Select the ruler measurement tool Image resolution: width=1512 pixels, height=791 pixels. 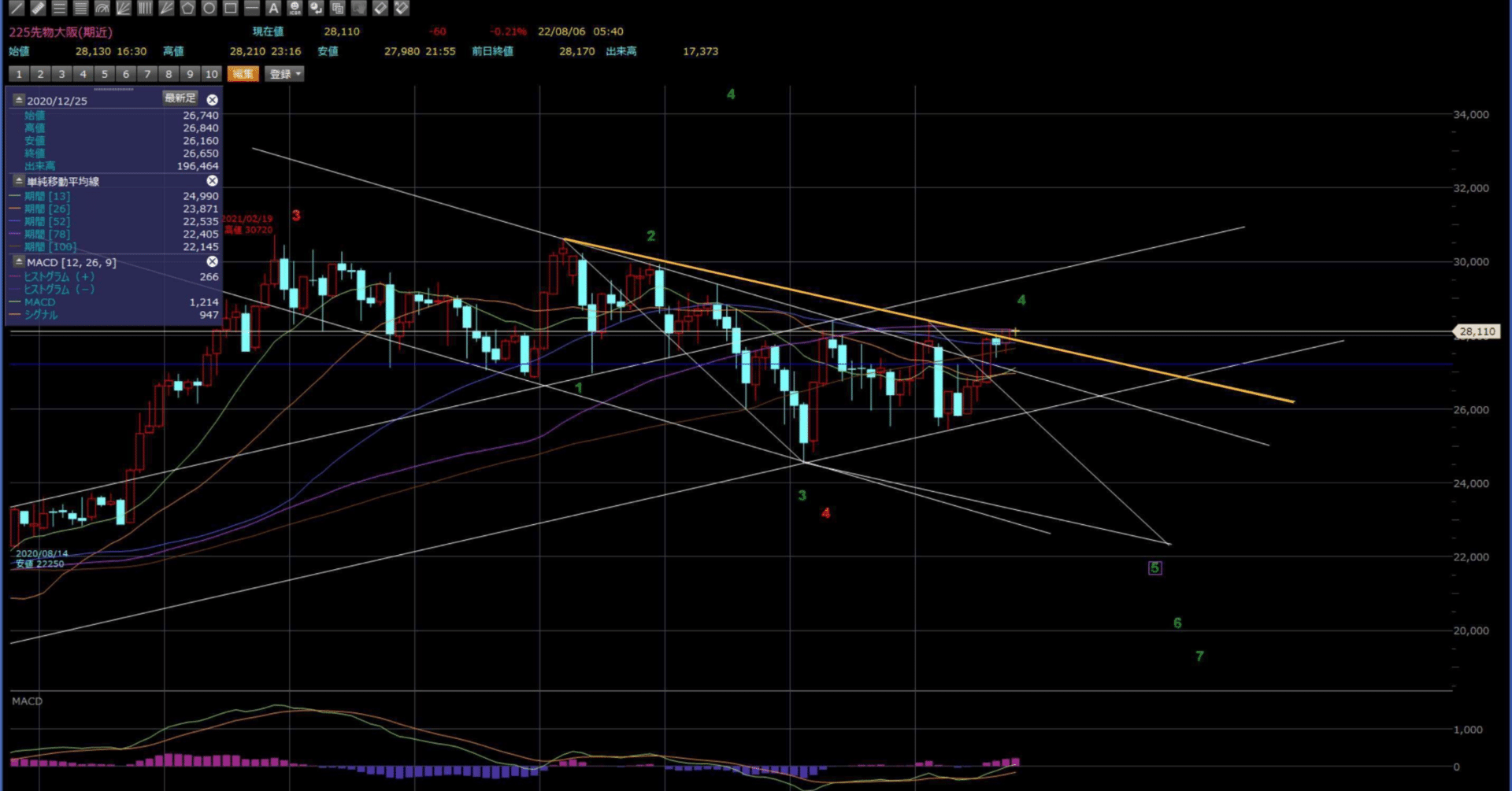coord(38,8)
